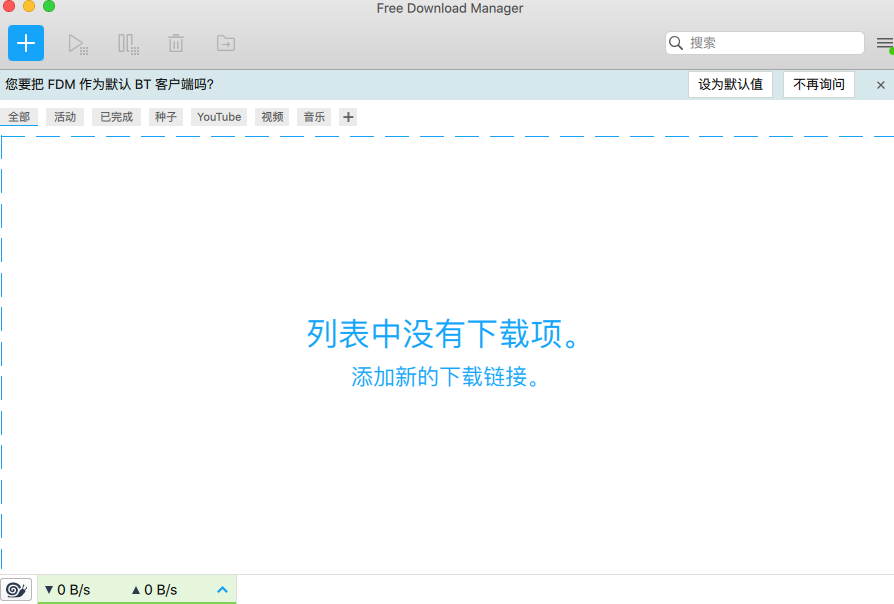Collapse the bottom speed panel chevron
This screenshot has width=894, height=604.
tap(221, 589)
